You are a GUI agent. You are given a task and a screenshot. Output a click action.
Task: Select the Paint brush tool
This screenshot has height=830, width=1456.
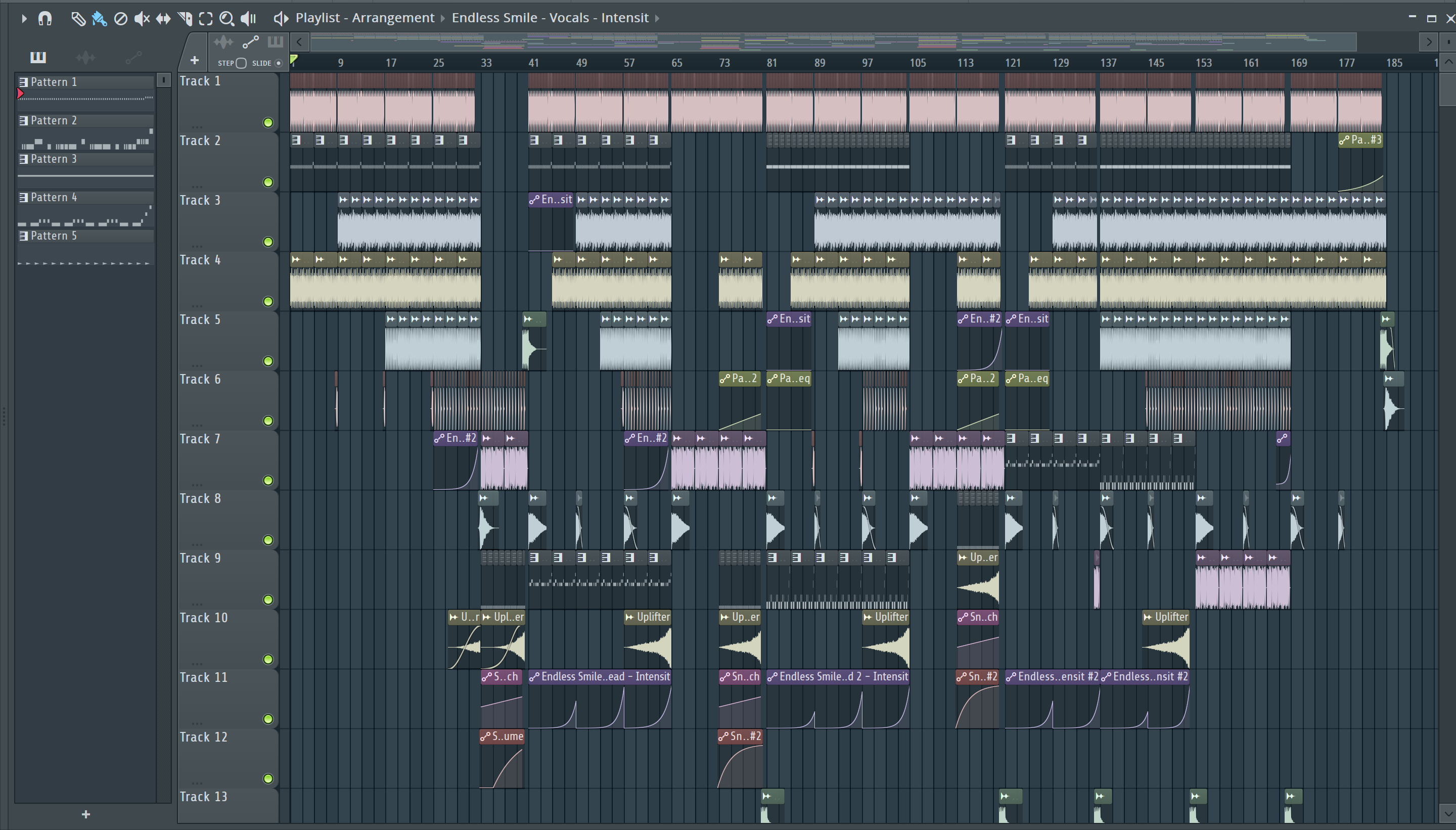point(99,18)
